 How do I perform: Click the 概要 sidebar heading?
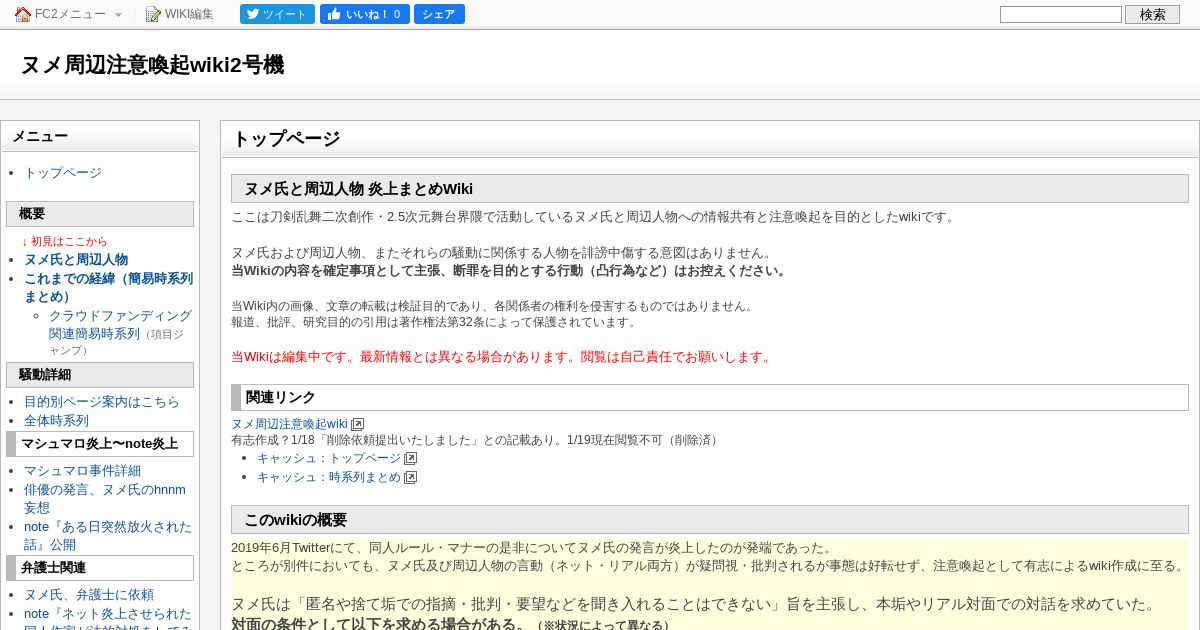tap(100, 214)
